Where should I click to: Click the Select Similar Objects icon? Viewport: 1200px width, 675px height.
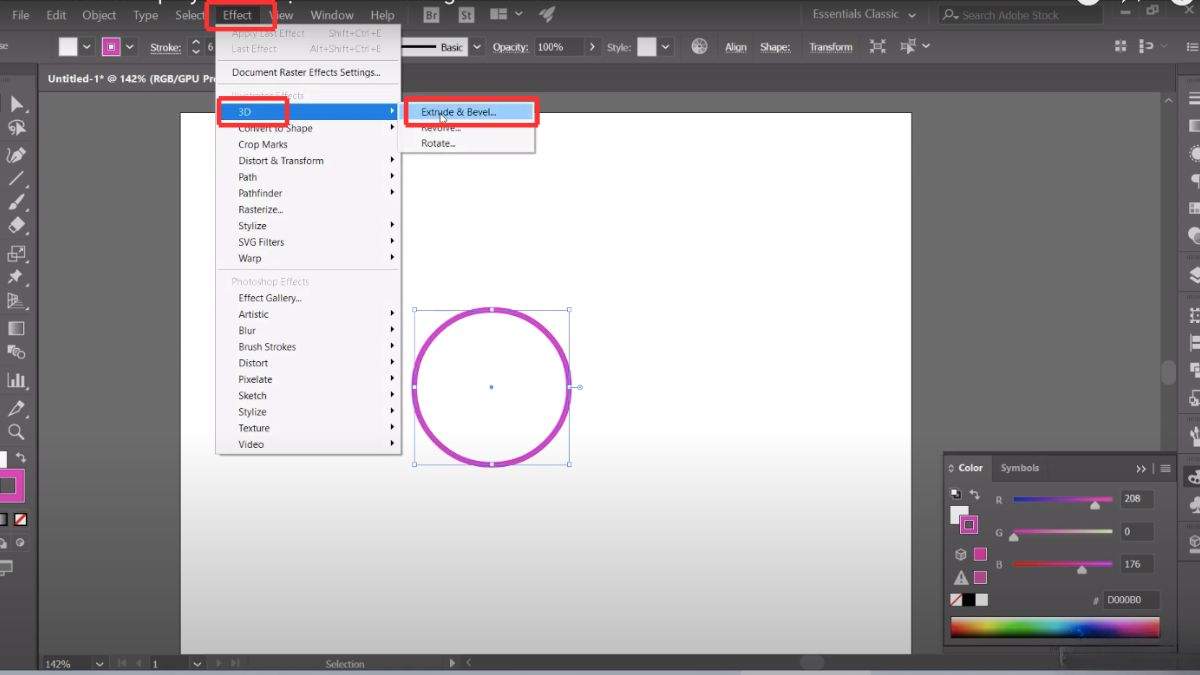[910, 47]
